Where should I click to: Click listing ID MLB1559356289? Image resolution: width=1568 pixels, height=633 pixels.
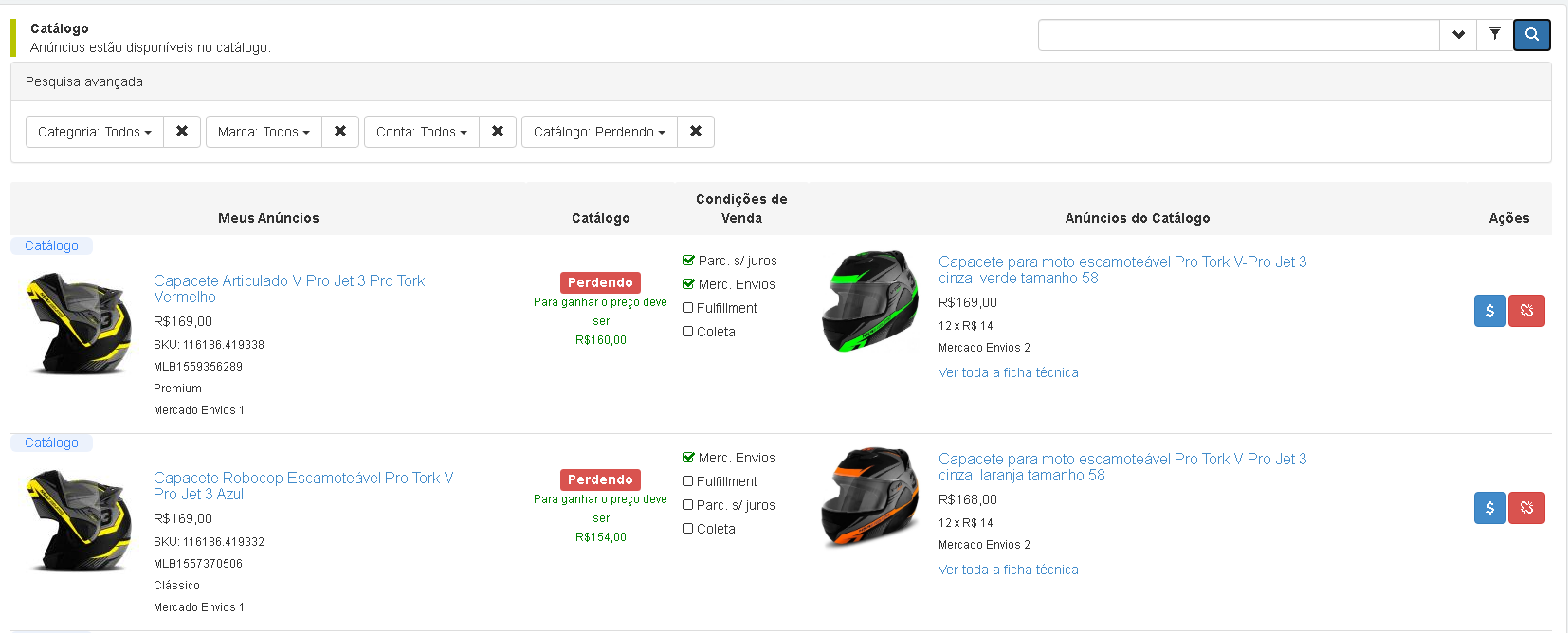click(198, 367)
